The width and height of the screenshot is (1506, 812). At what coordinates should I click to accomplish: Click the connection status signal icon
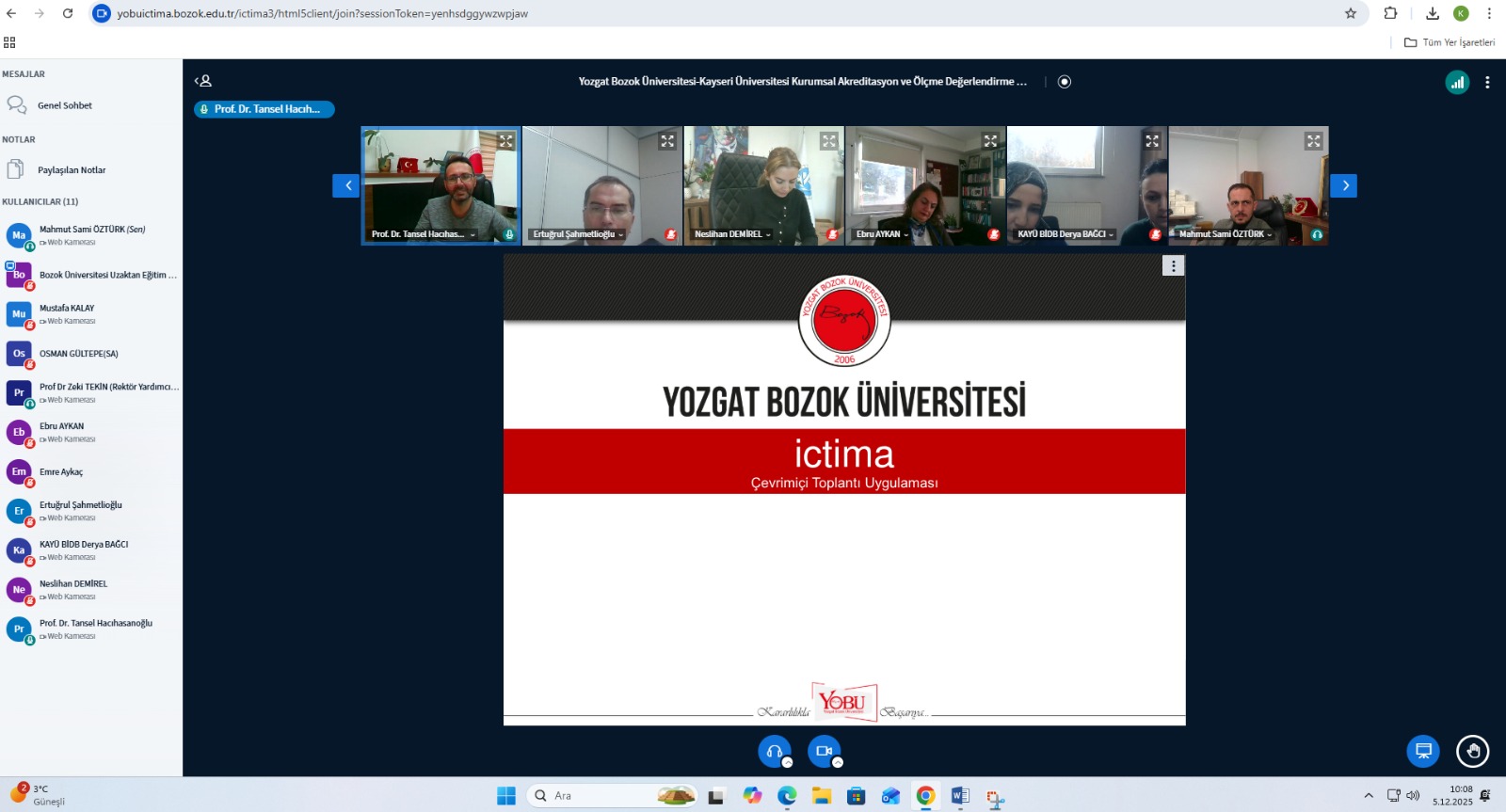[1457, 82]
